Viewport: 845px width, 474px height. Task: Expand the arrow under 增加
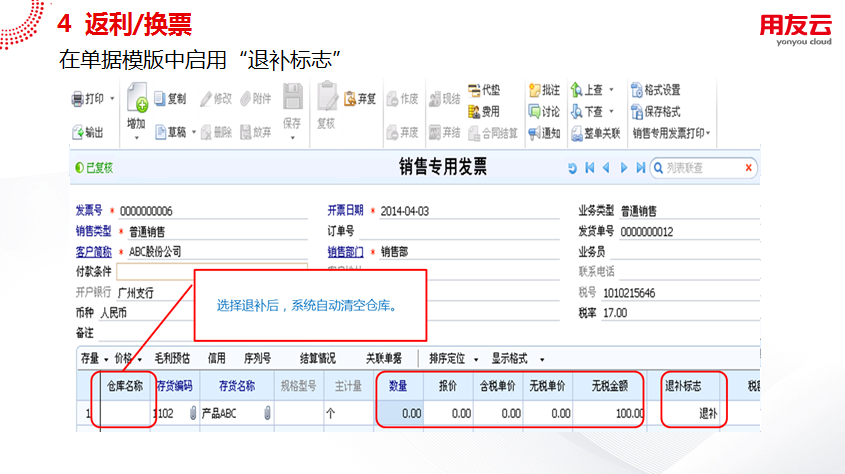[x=136, y=138]
